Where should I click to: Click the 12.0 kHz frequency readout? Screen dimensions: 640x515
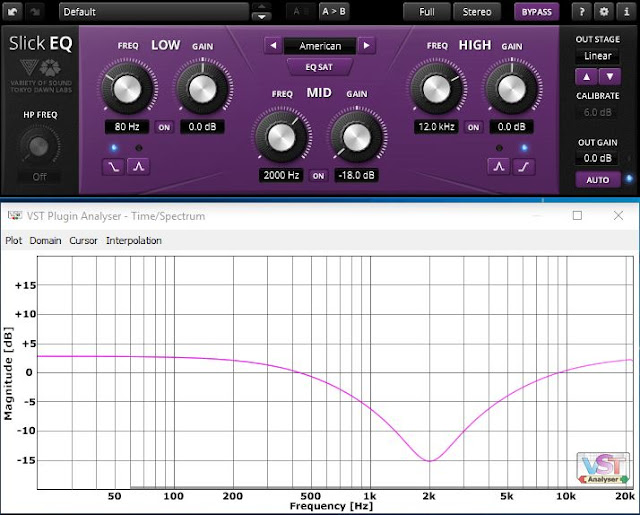tap(436, 127)
